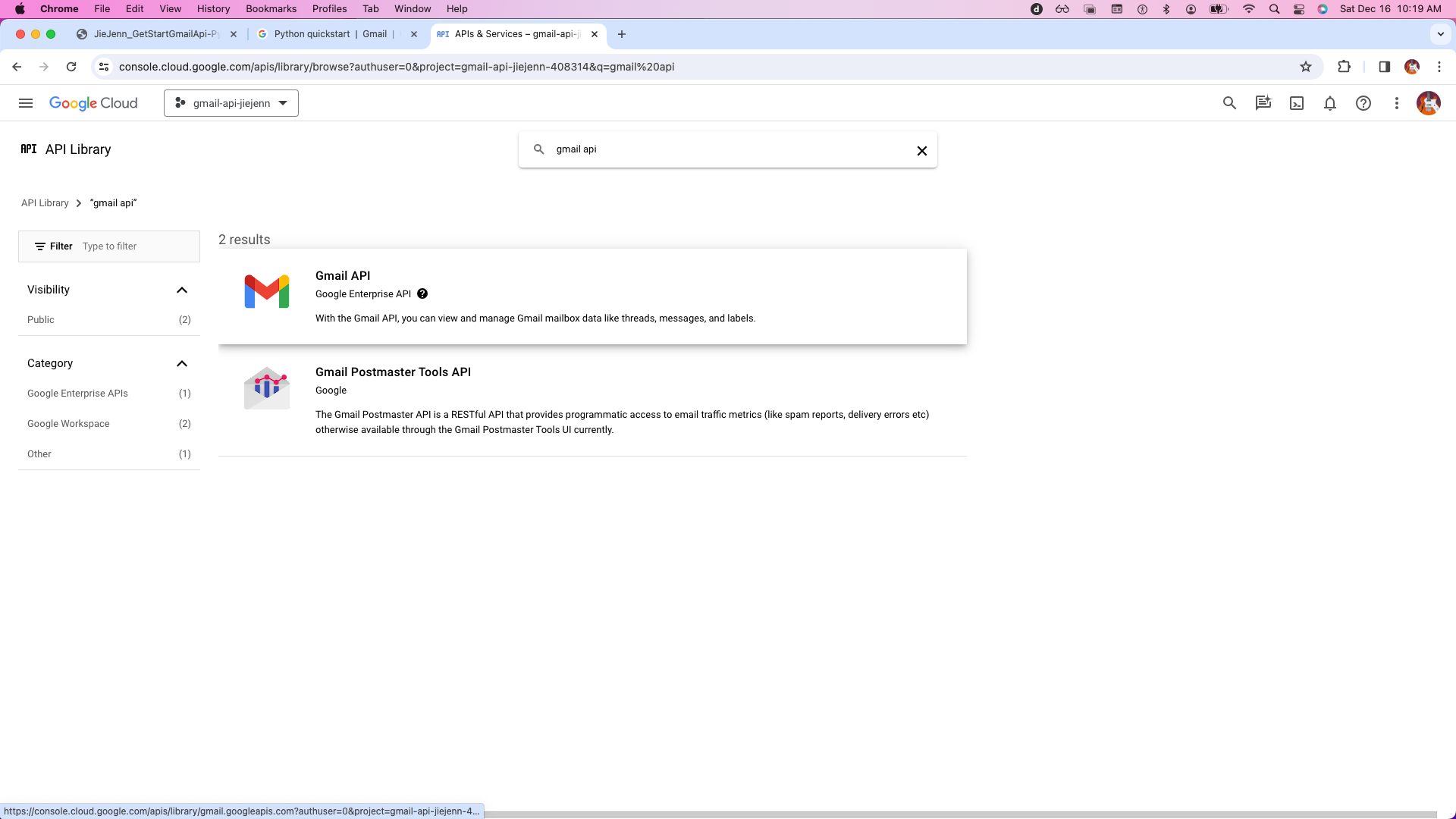Open the console settings three-dot menu

(x=1397, y=103)
